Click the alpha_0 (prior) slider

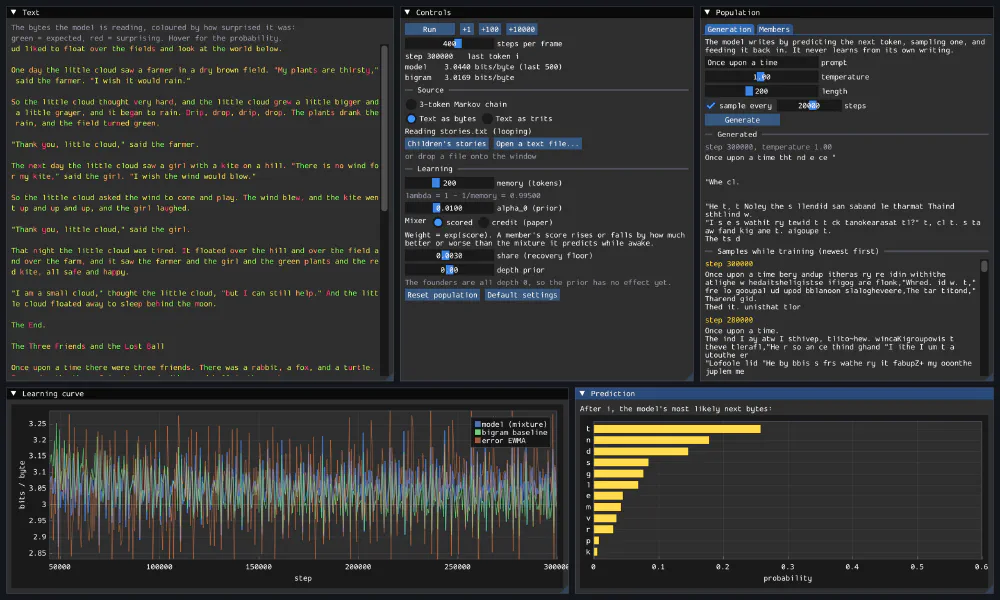coord(449,208)
